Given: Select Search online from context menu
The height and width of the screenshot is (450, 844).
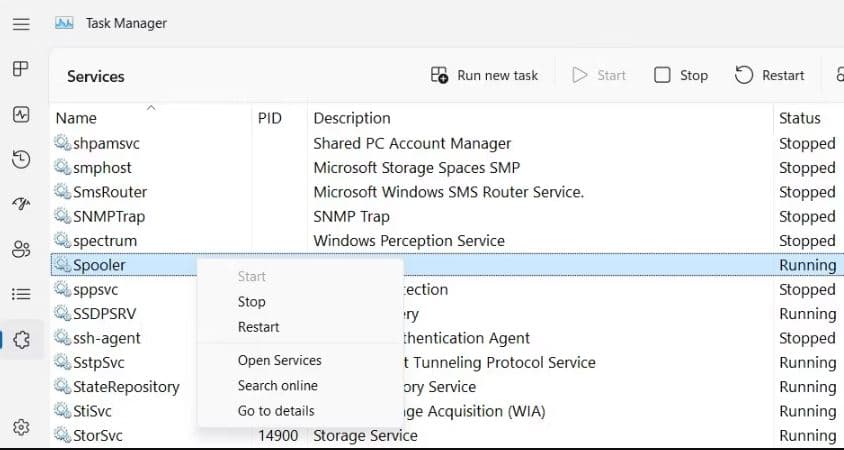Looking at the screenshot, I should tap(278, 385).
